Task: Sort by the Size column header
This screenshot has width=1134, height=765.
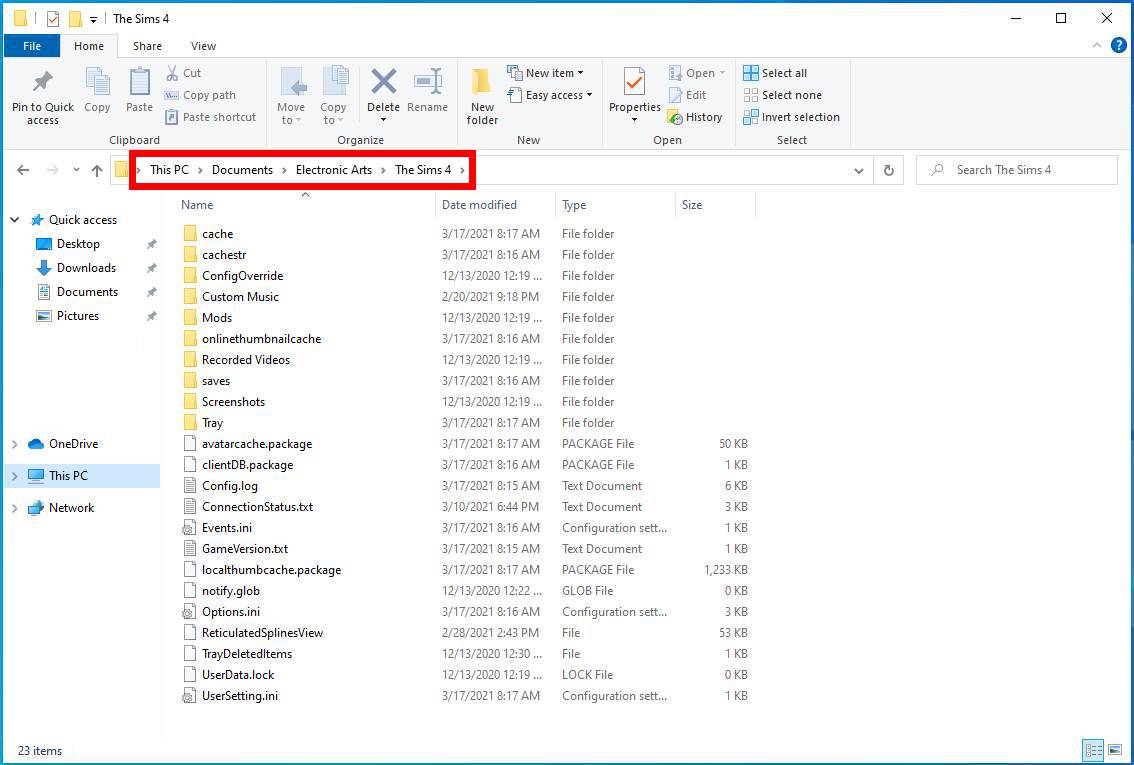Action: [x=715, y=205]
